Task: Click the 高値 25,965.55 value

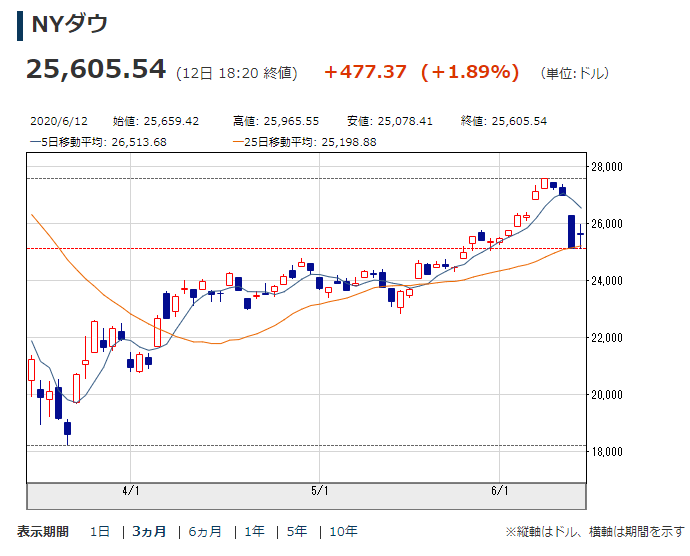Action: click(290, 121)
